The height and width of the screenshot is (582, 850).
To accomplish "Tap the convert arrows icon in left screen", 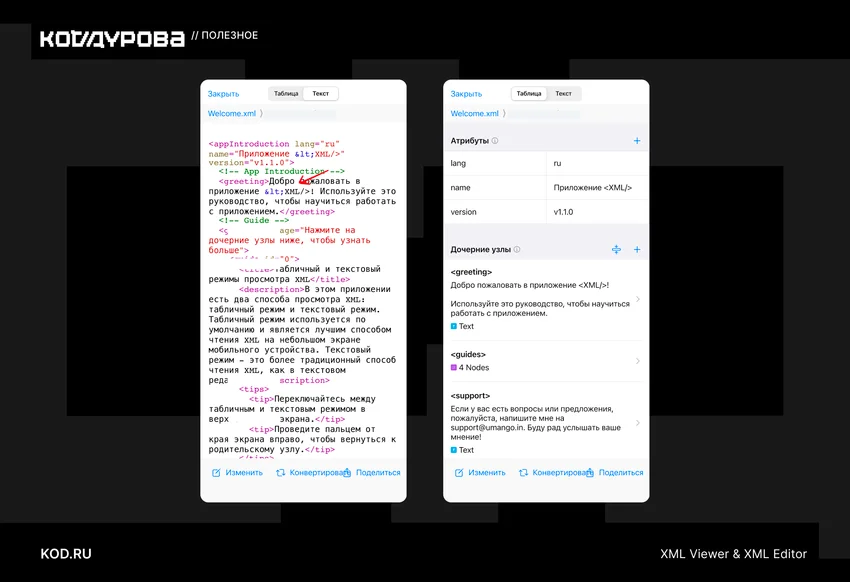I will pos(280,473).
